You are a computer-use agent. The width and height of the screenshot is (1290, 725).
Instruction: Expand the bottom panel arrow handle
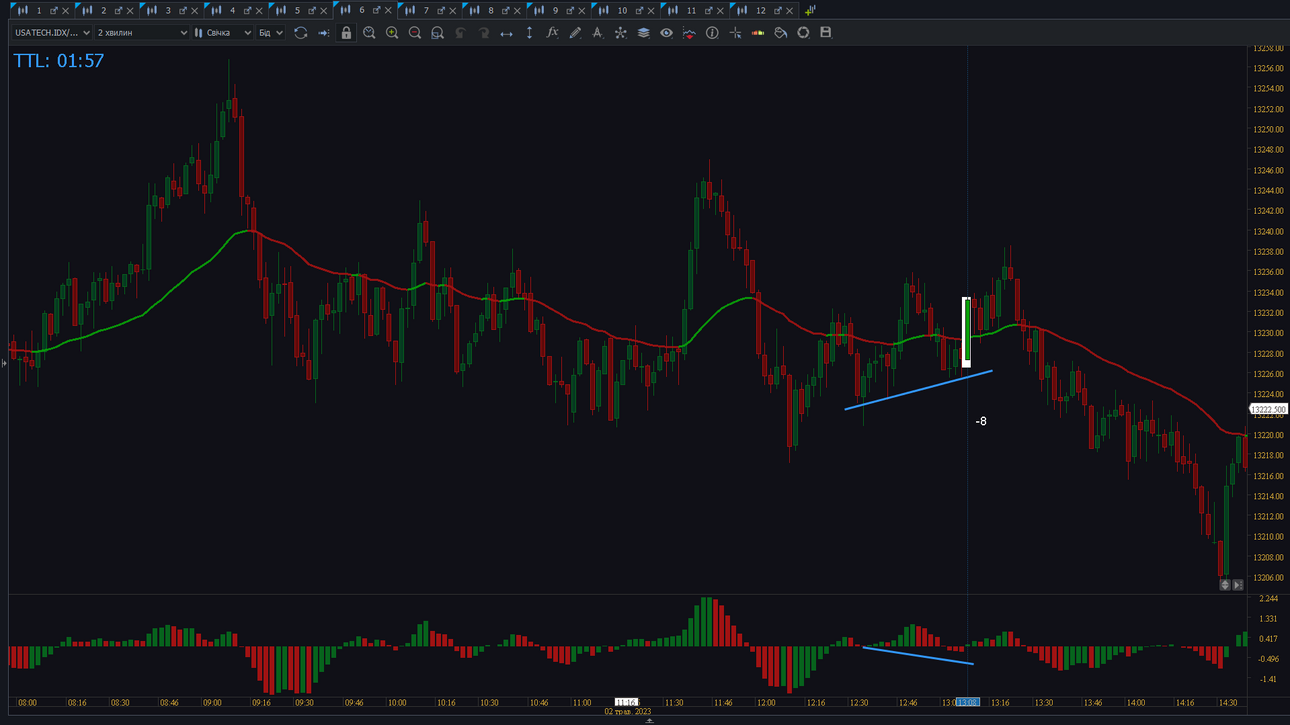pyautogui.click(x=649, y=720)
